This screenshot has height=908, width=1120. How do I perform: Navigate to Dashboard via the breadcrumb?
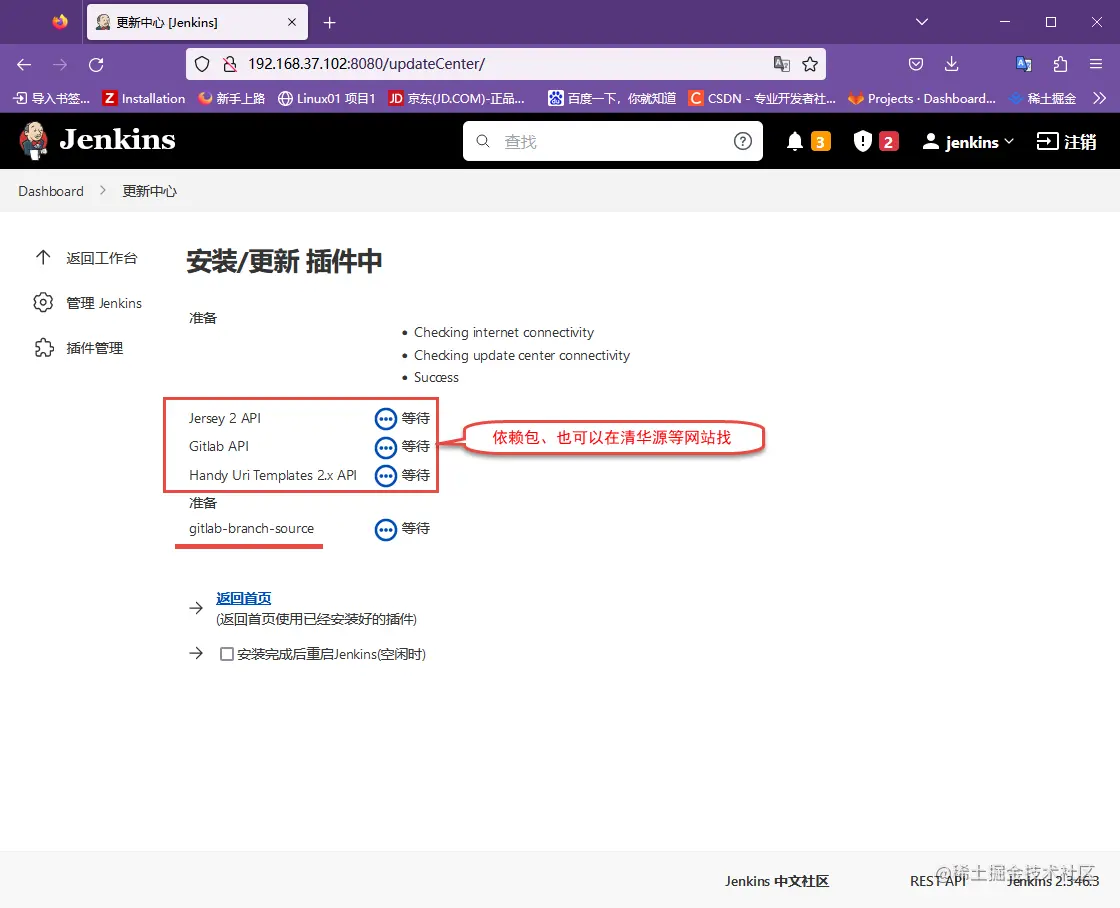point(51,190)
